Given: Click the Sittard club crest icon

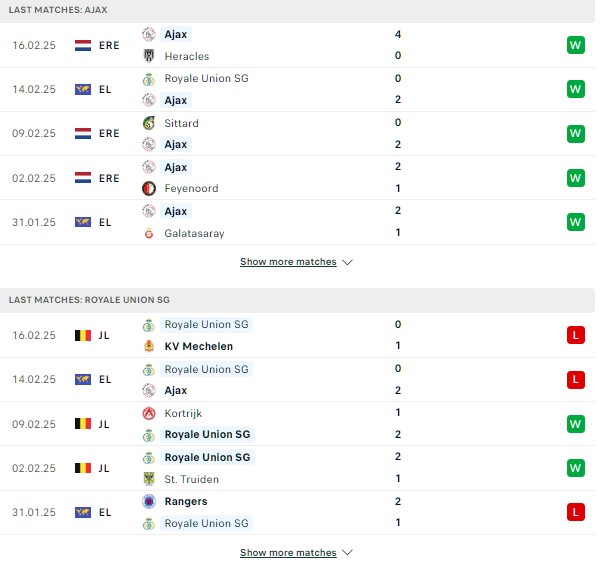Looking at the screenshot, I should coord(149,123).
